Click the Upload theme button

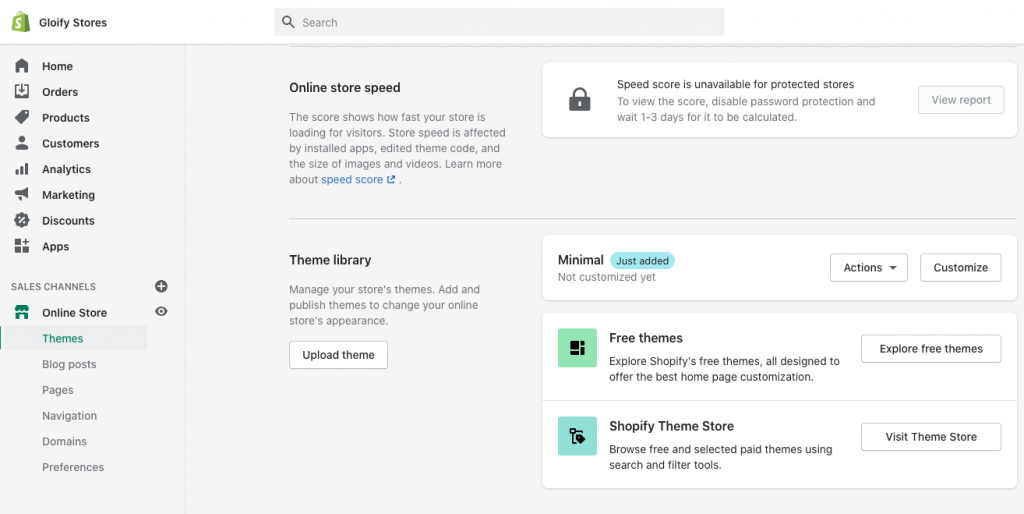(x=338, y=355)
